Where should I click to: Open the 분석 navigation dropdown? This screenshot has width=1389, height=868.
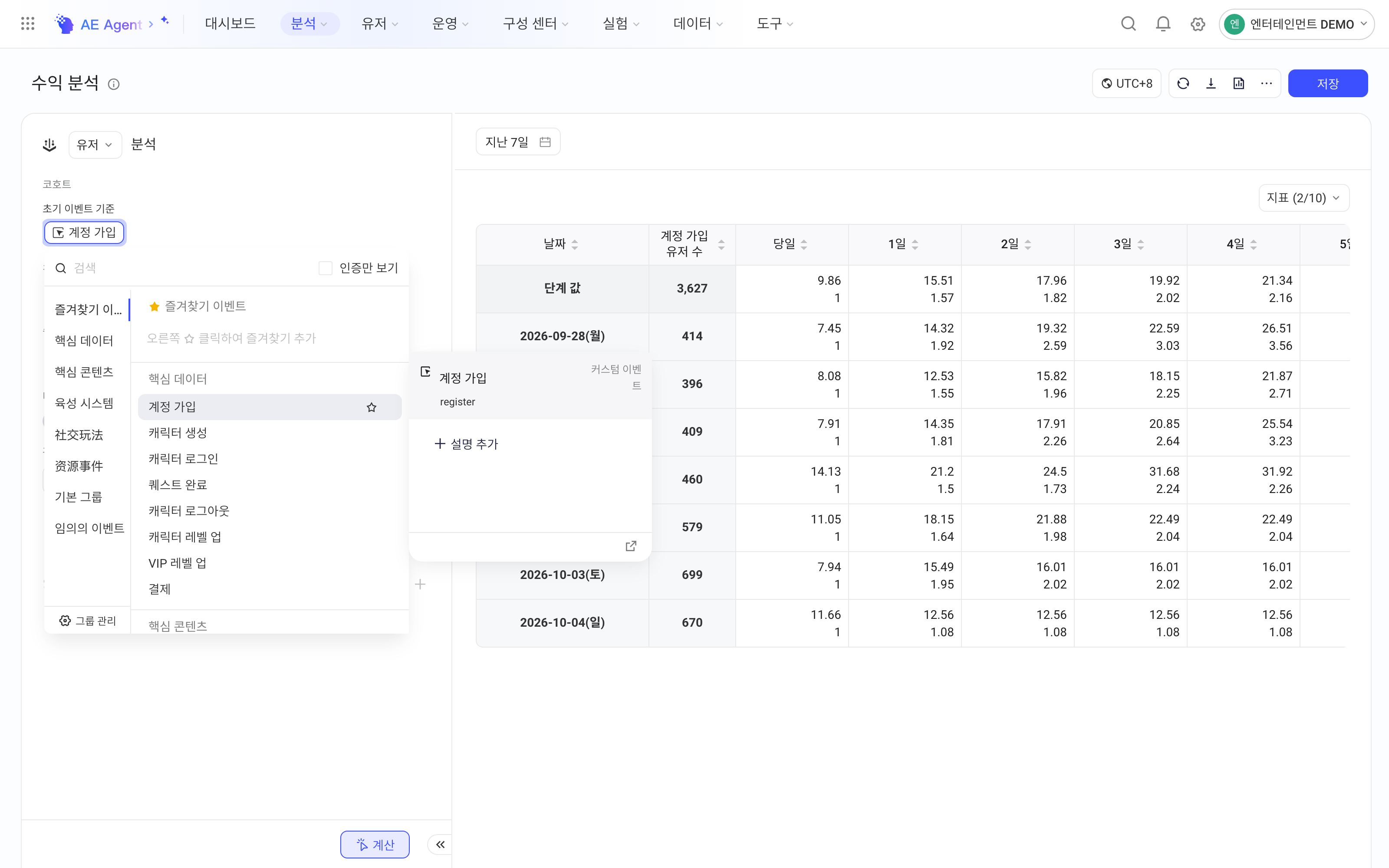point(309,23)
